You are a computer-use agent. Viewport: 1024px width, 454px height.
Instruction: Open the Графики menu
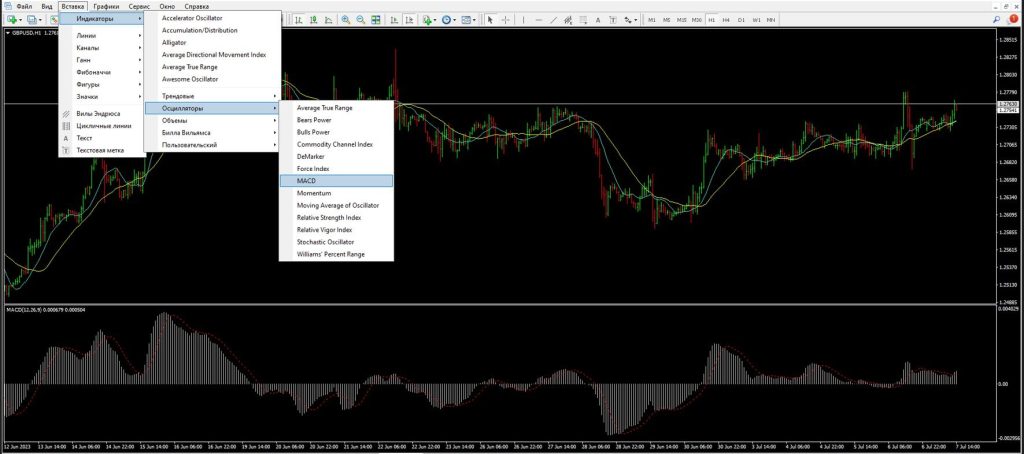pyautogui.click(x=107, y=6)
